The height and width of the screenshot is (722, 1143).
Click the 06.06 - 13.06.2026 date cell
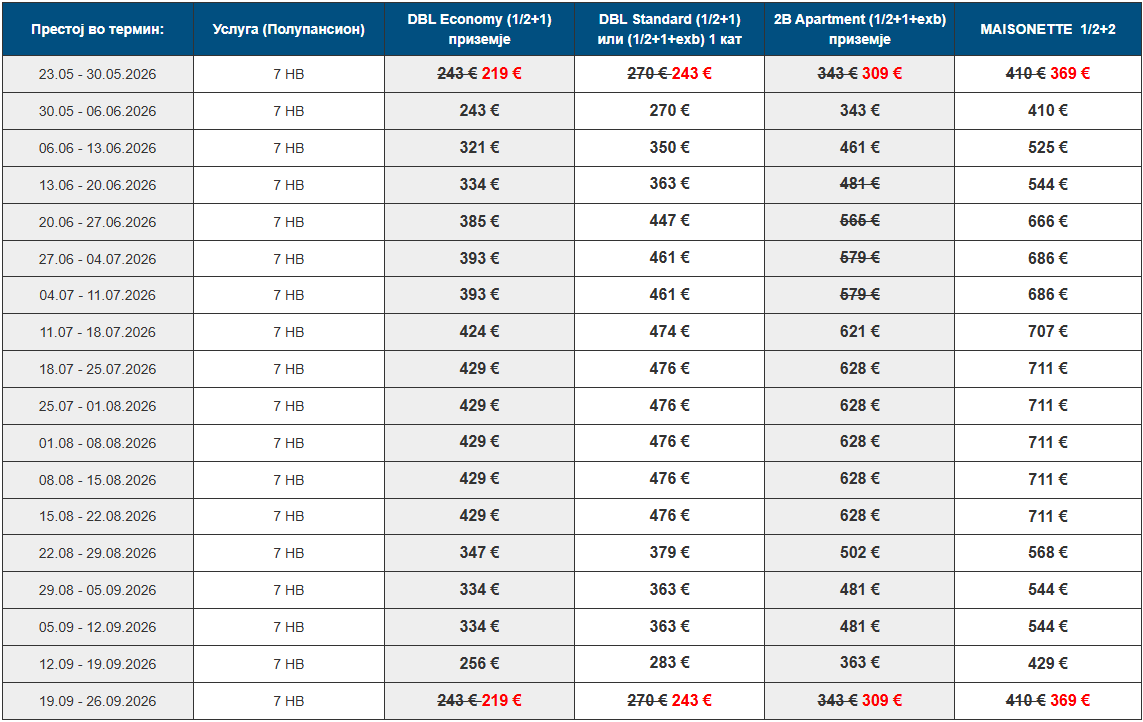pyautogui.click(x=98, y=148)
